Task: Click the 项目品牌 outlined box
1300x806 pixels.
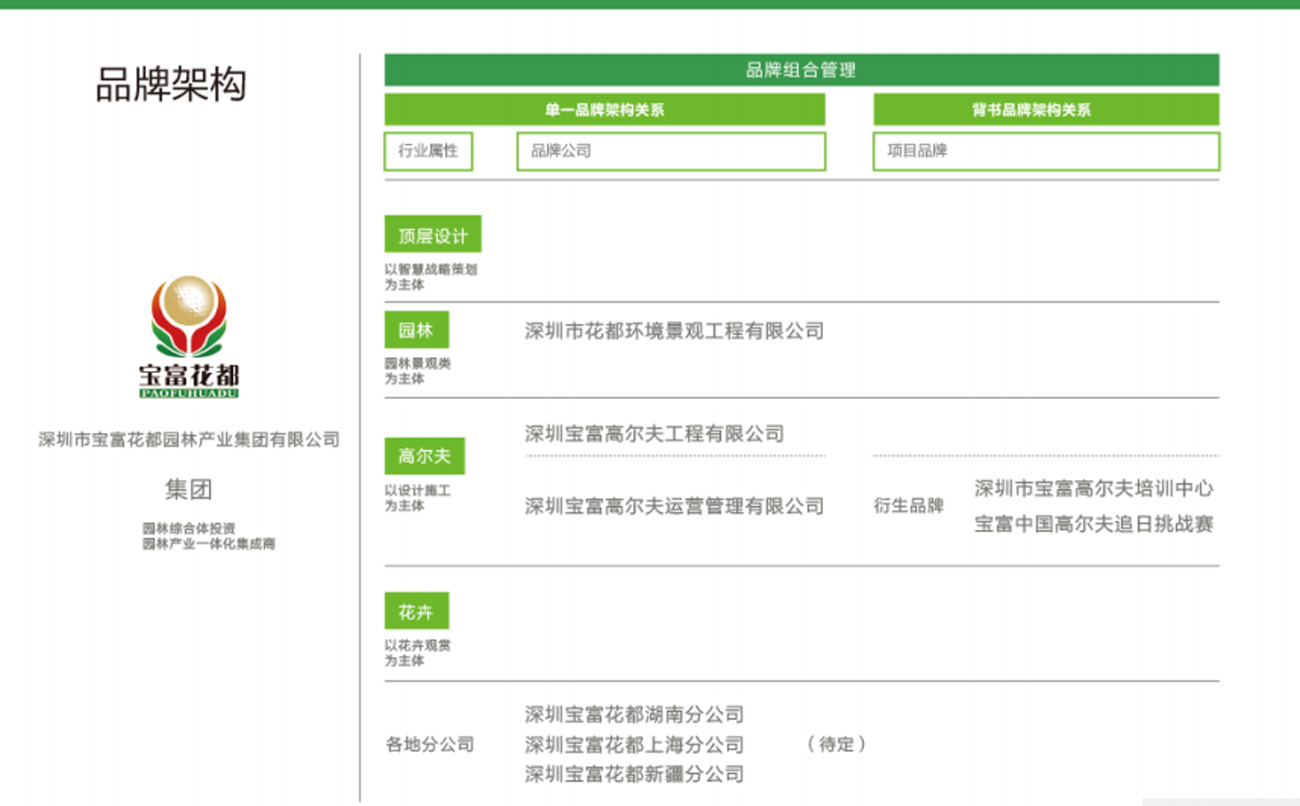Action: coord(1046,151)
